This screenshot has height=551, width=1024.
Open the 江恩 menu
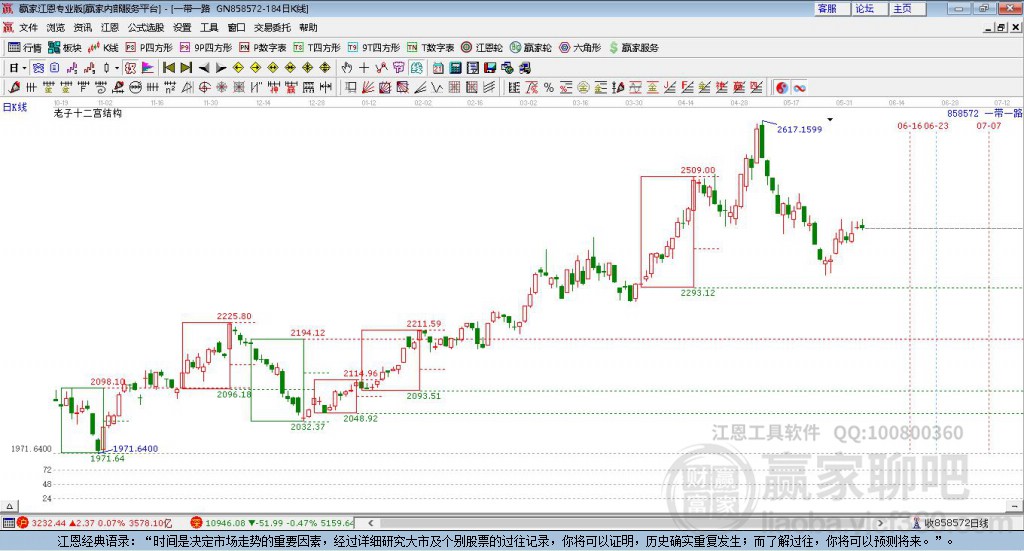tap(110, 27)
